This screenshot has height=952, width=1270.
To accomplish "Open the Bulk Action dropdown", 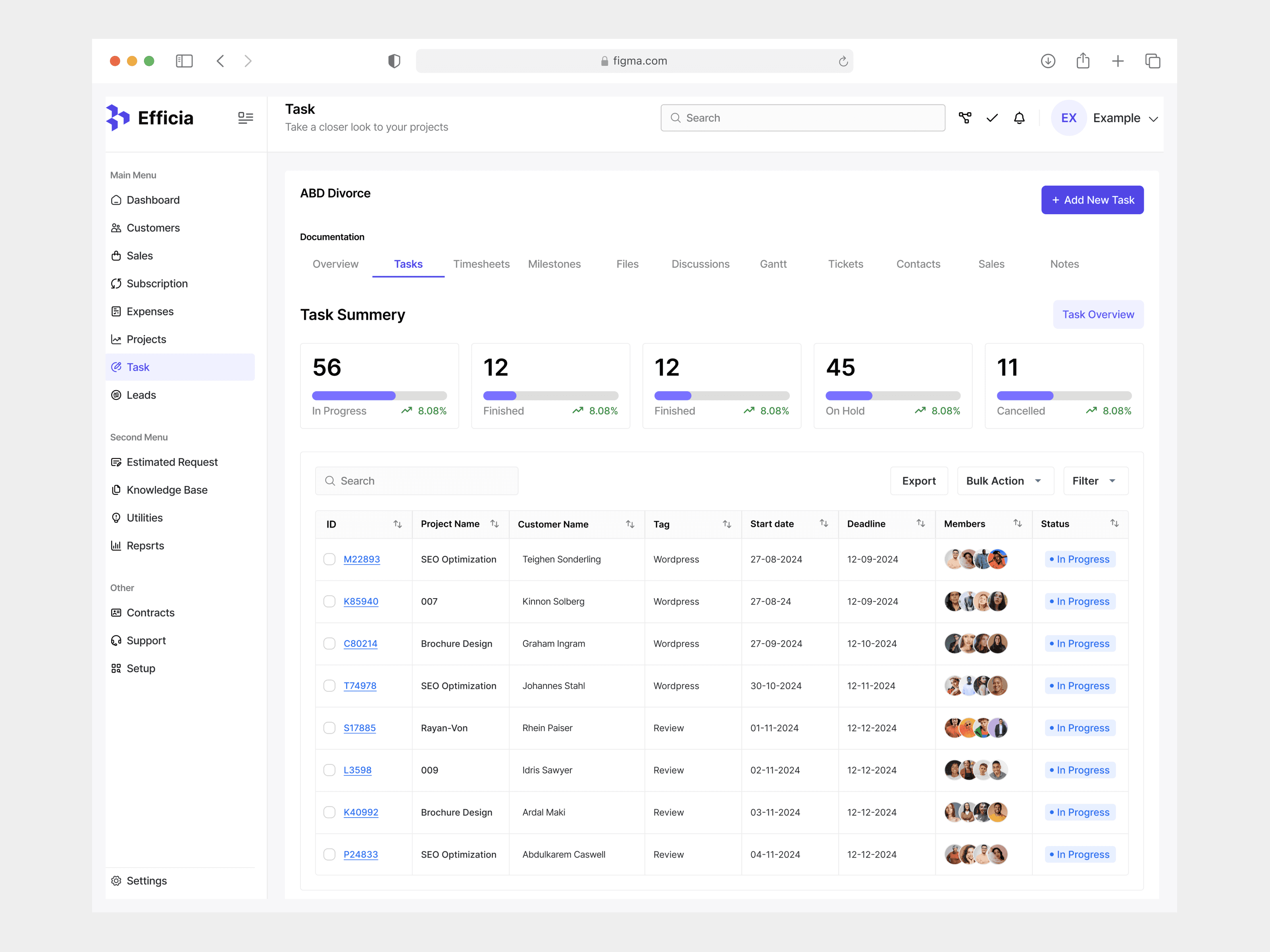I will tap(1005, 481).
